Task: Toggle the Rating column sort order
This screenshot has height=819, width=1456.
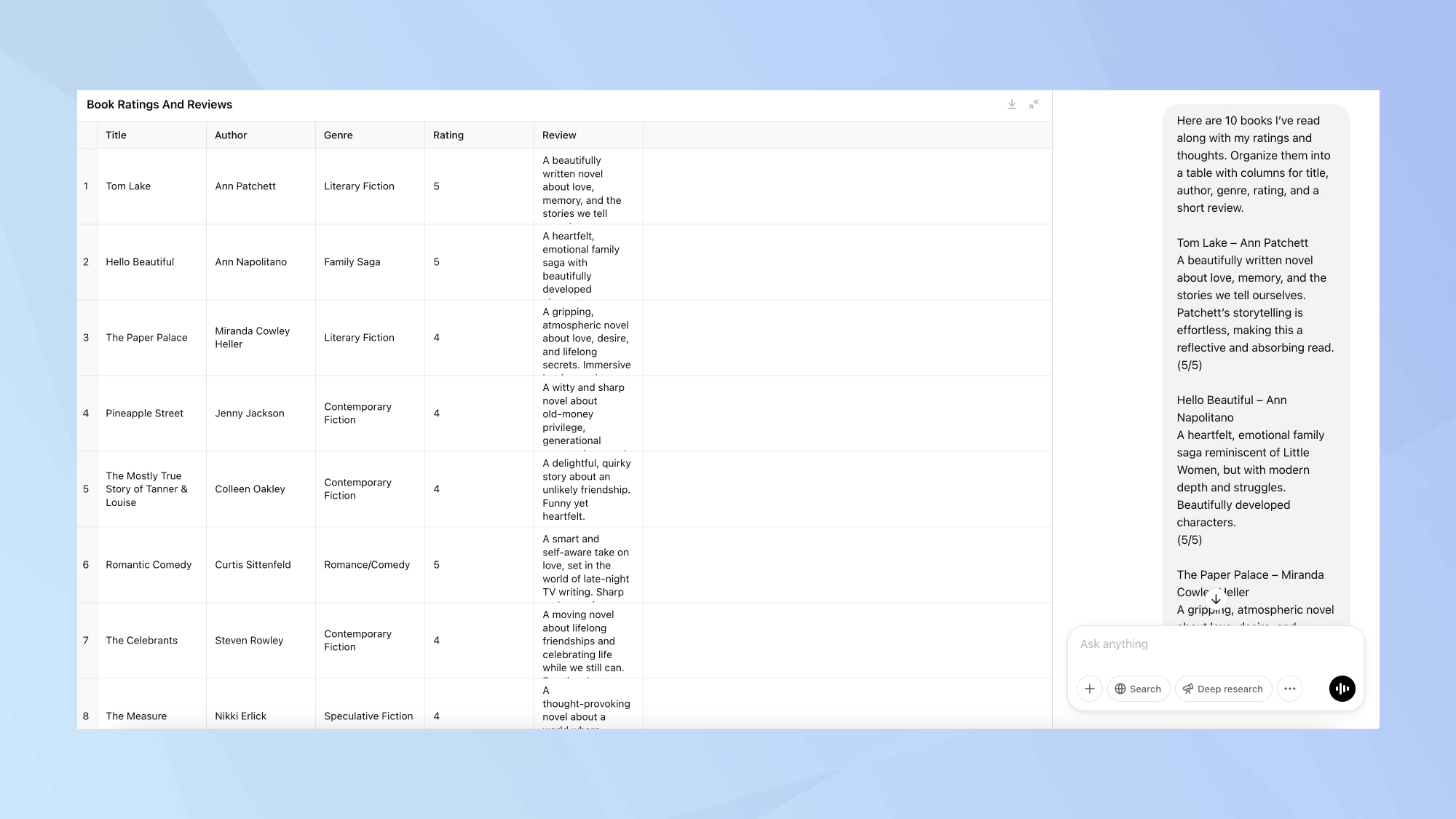Action: tap(448, 135)
